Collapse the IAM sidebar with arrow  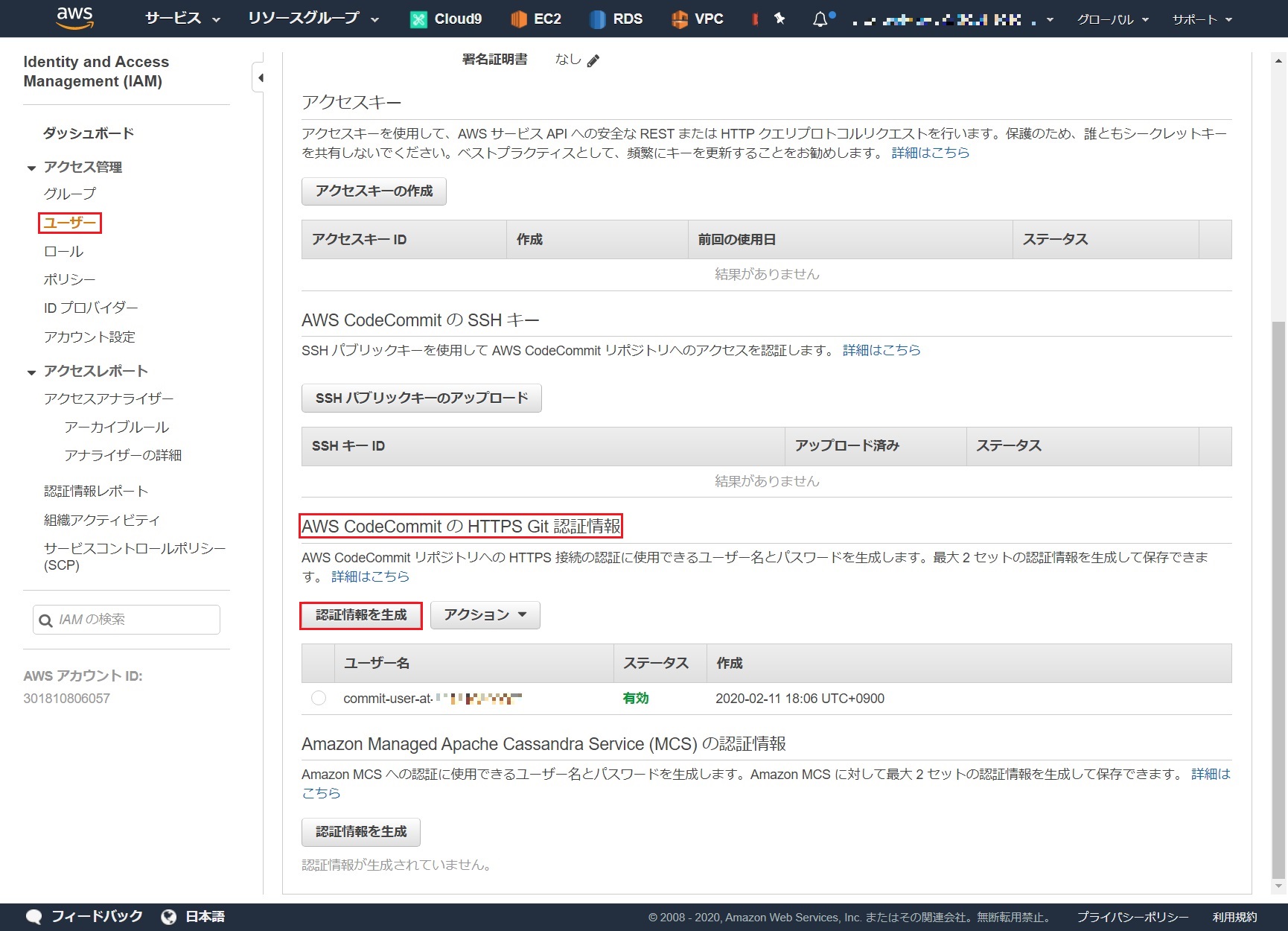(259, 77)
